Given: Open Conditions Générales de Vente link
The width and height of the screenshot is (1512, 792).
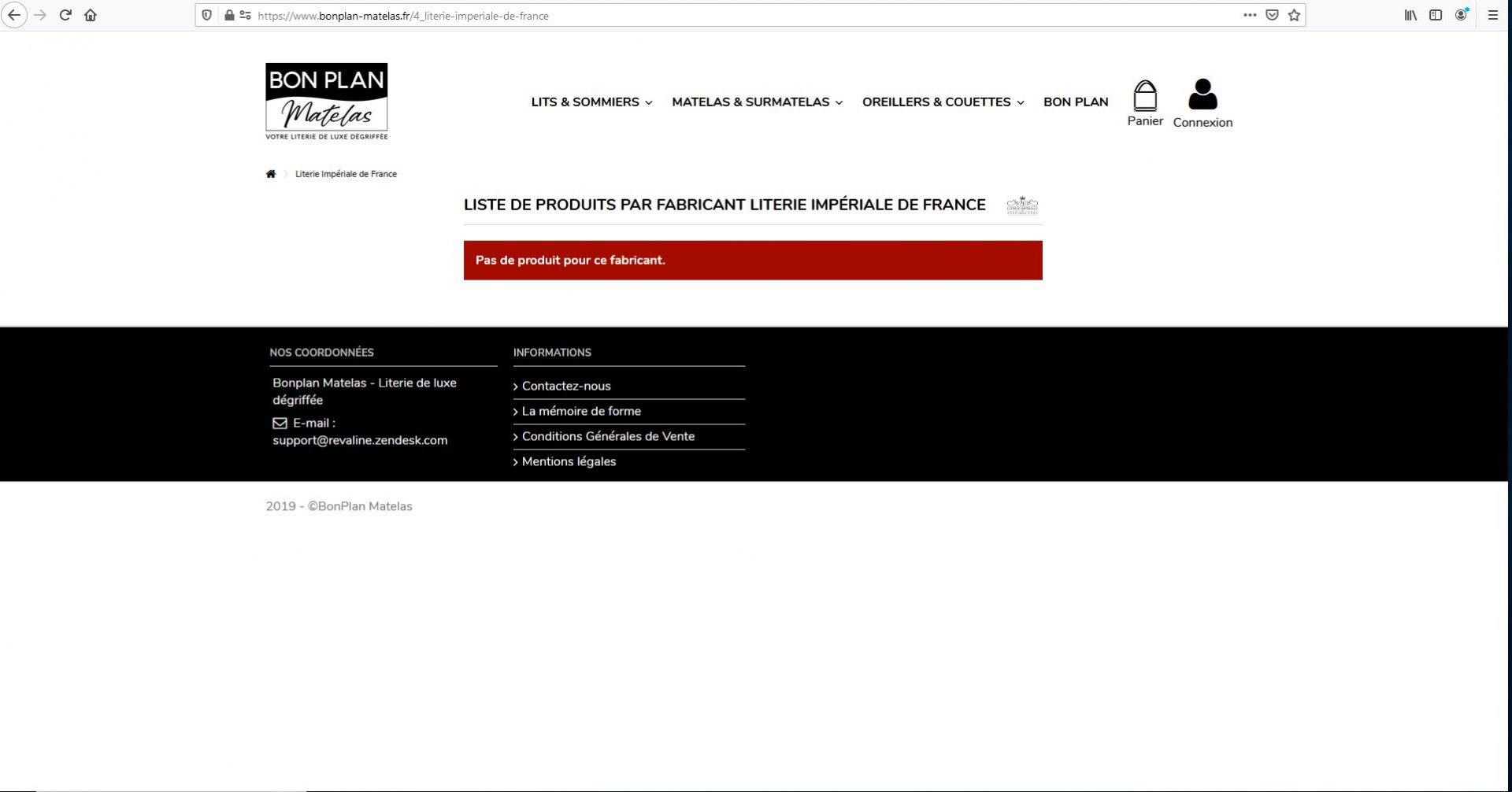Looking at the screenshot, I should (x=608, y=436).
